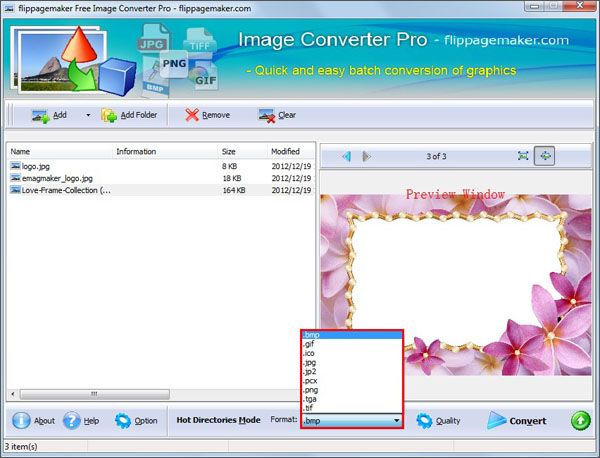Image resolution: width=600 pixels, height=458 pixels.
Task: Click the 2012/12/19 date for Love-Frame-Collection
Action: tap(291, 190)
